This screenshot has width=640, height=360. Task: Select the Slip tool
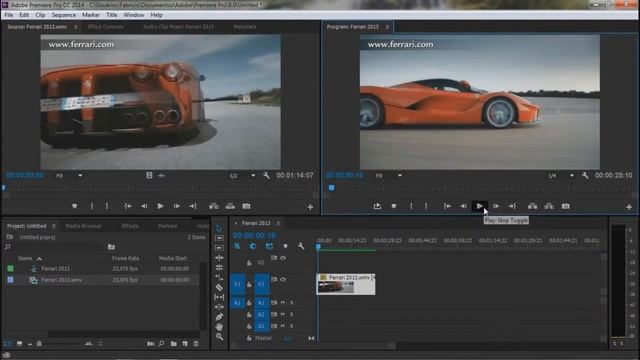pos(219,297)
